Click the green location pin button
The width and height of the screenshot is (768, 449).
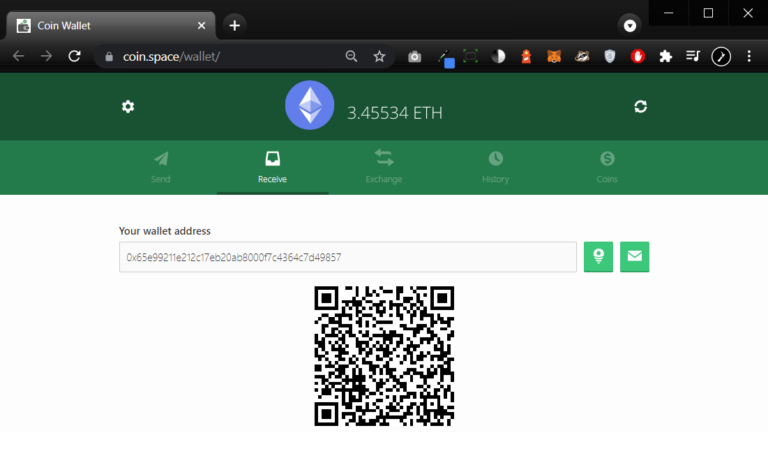point(598,257)
